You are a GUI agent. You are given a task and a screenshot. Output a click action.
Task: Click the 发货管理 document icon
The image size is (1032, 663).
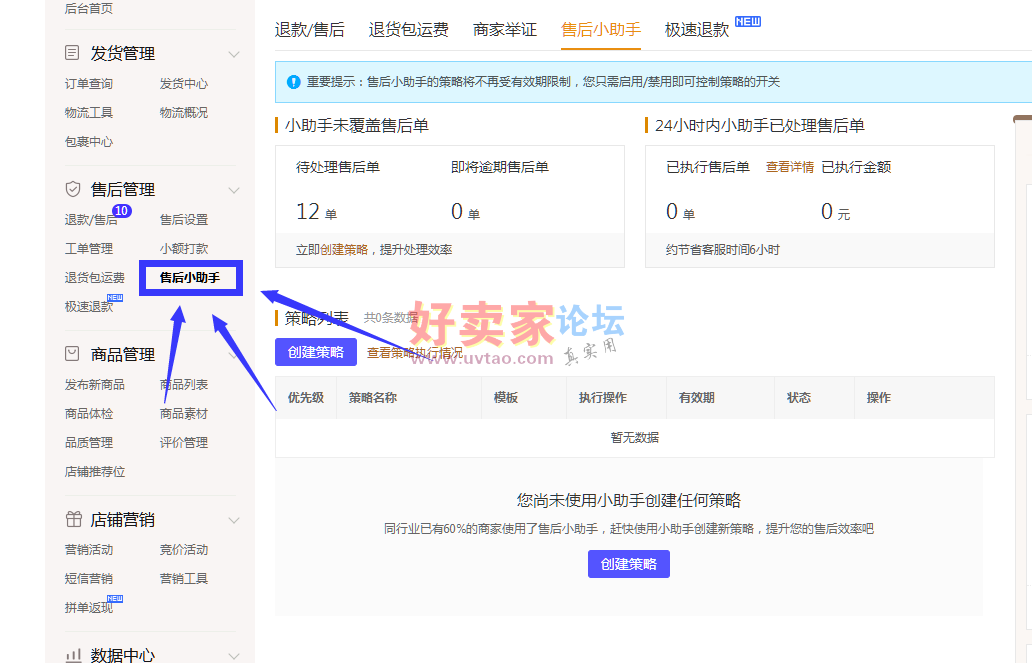72,53
